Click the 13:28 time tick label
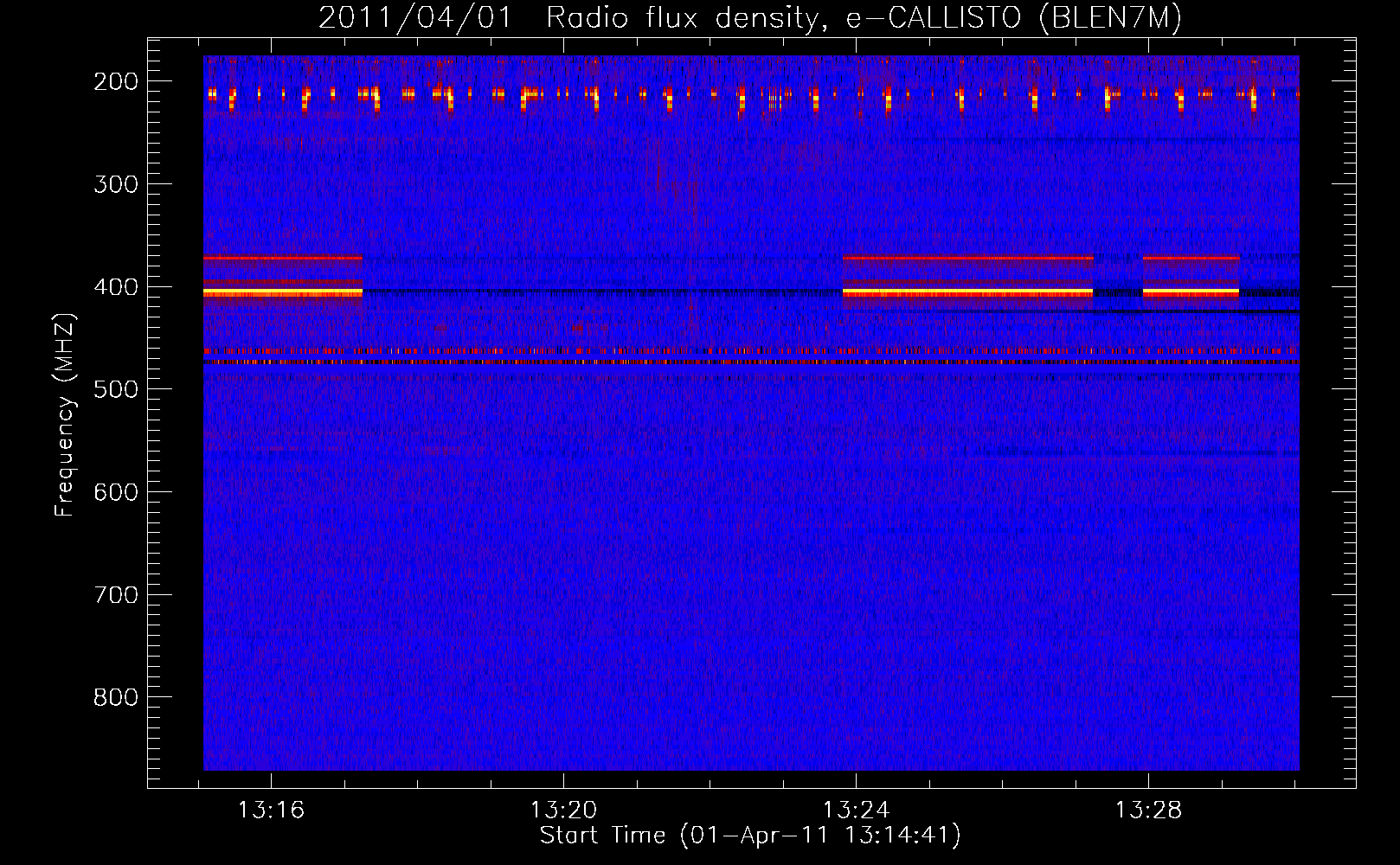 pyautogui.click(x=1148, y=811)
